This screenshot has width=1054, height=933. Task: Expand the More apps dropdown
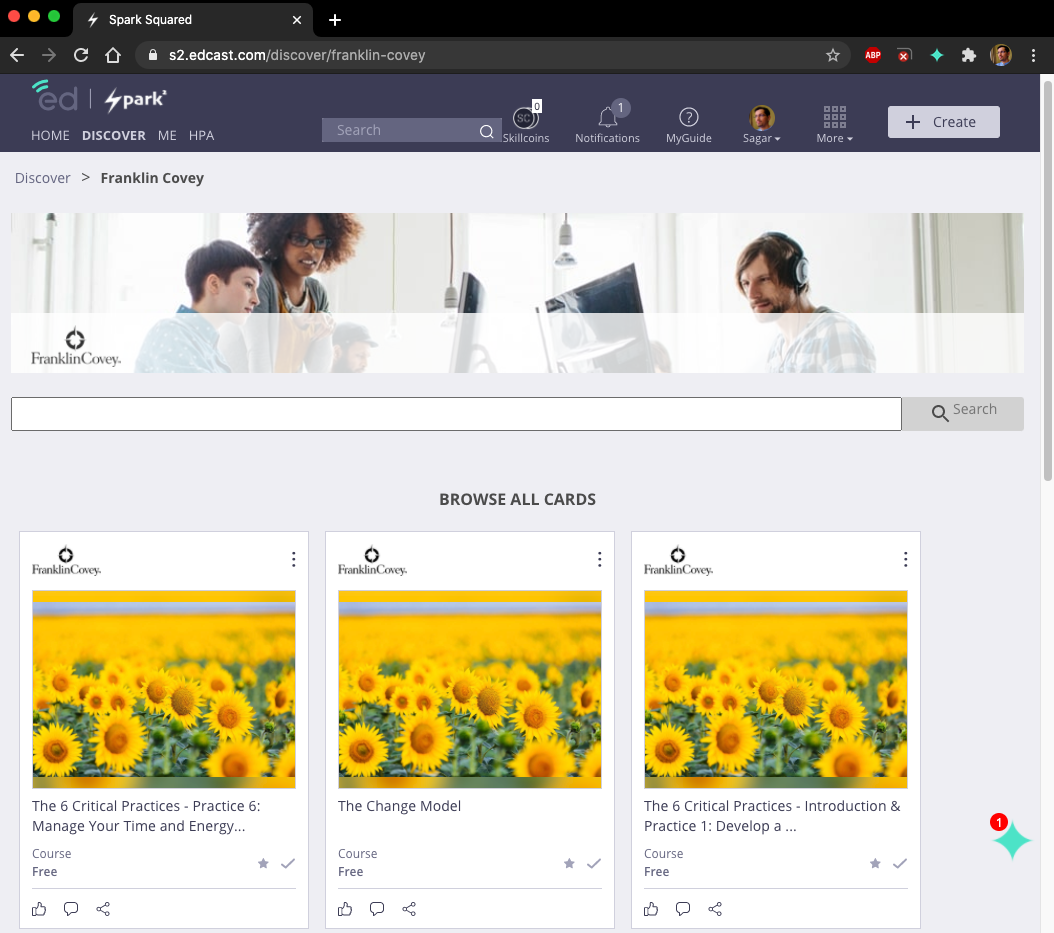pos(834,125)
